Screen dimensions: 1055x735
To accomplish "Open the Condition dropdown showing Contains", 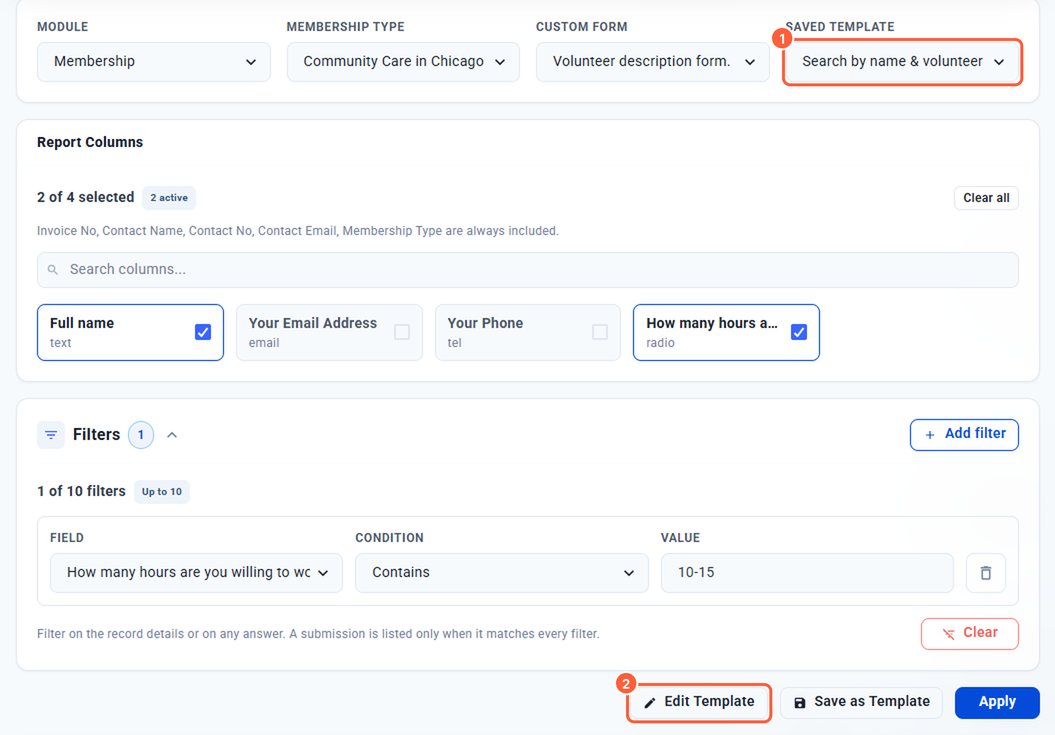I will (x=502, y=573).
